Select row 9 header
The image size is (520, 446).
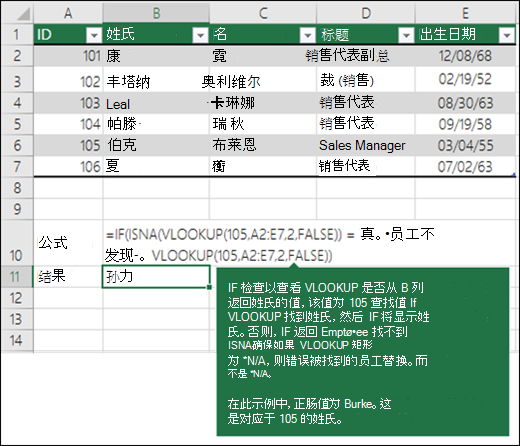pos(17,209)
